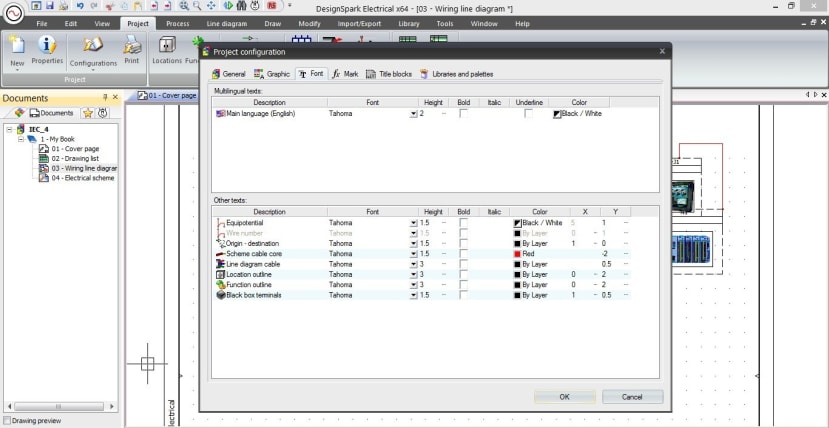
Task: Click the pan arrows icon in toolbar
Action: tap(211, 6)
